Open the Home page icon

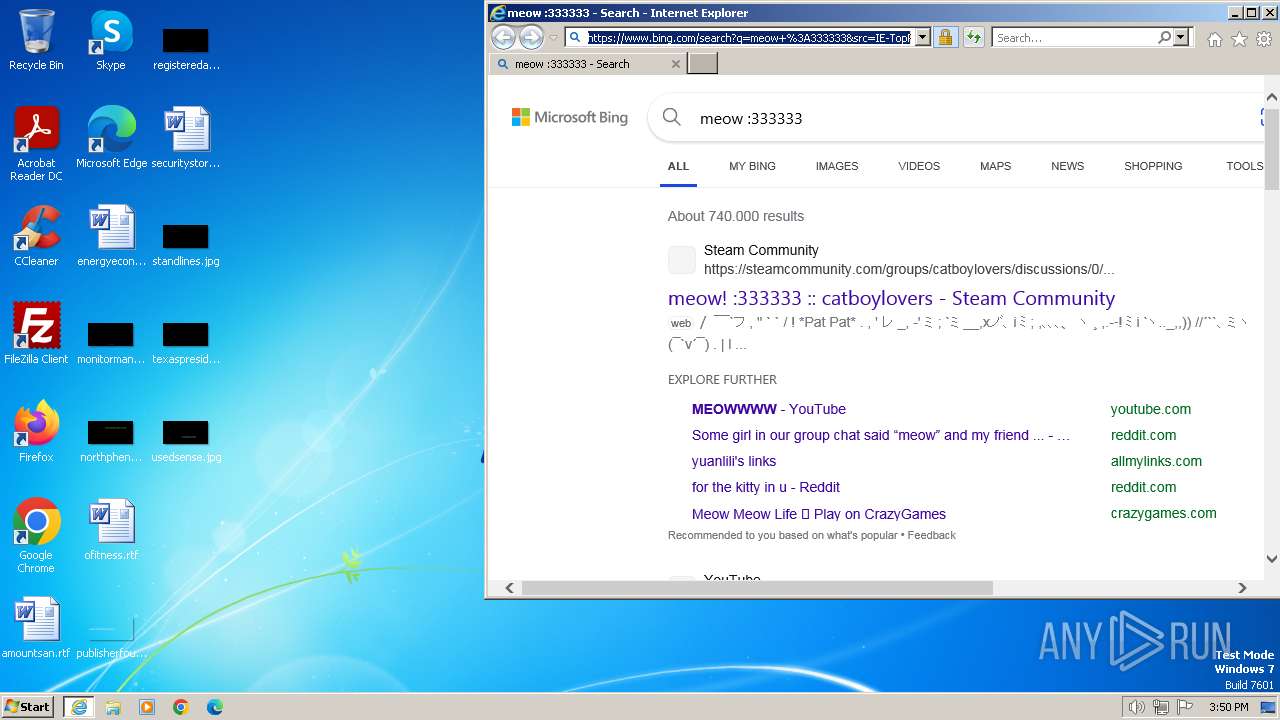click(1214, 39)
